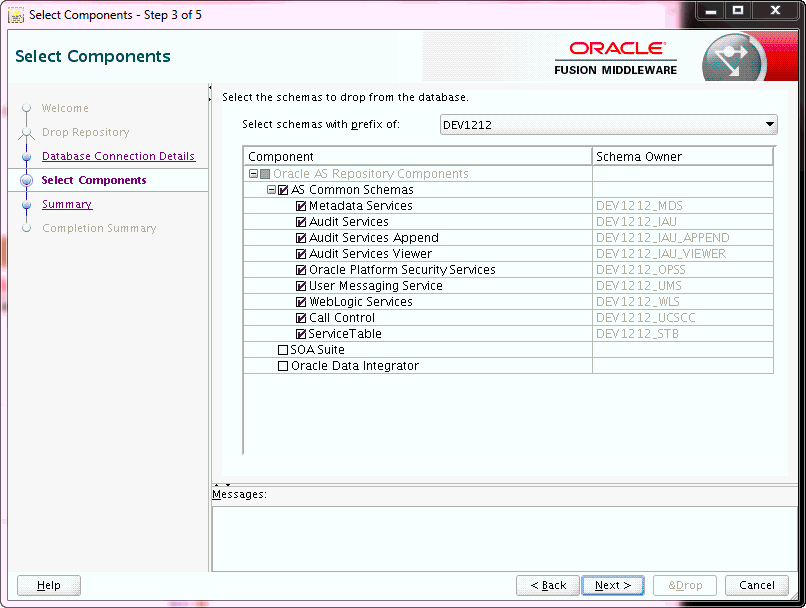Go back with the Back button
This screenshot has width=806, height=608.
[x=548, y=585]
